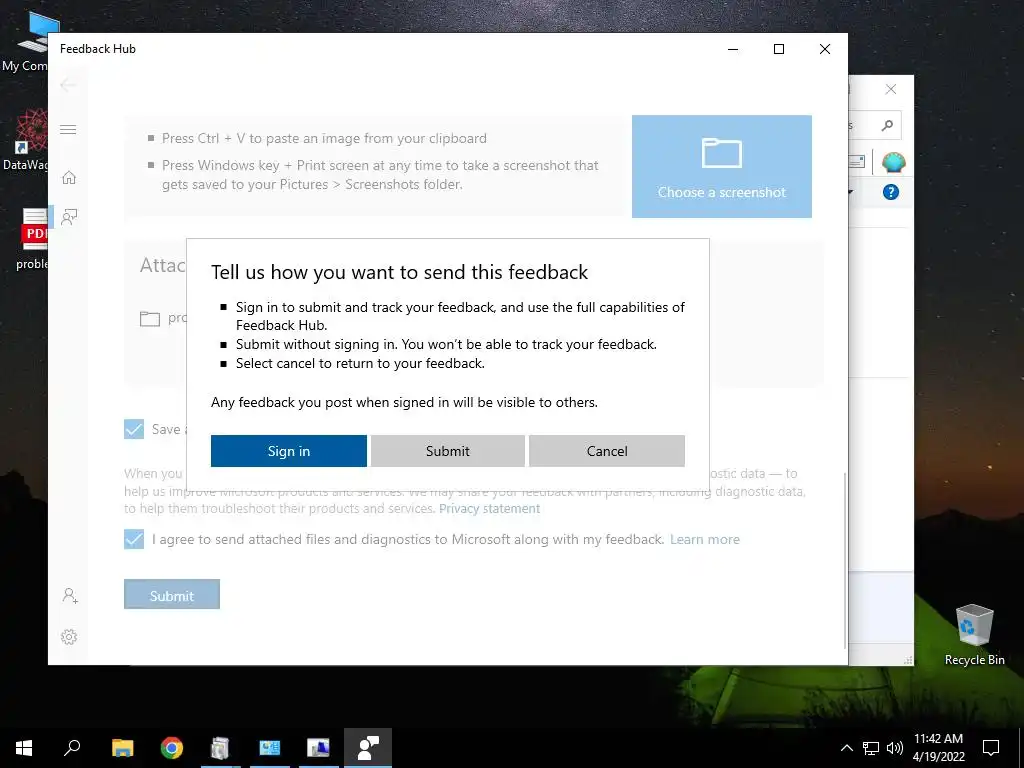This screenshot has height=768, width=1024.
Task: Click the search magnifier in background window
Action: [x=887, y=125]
